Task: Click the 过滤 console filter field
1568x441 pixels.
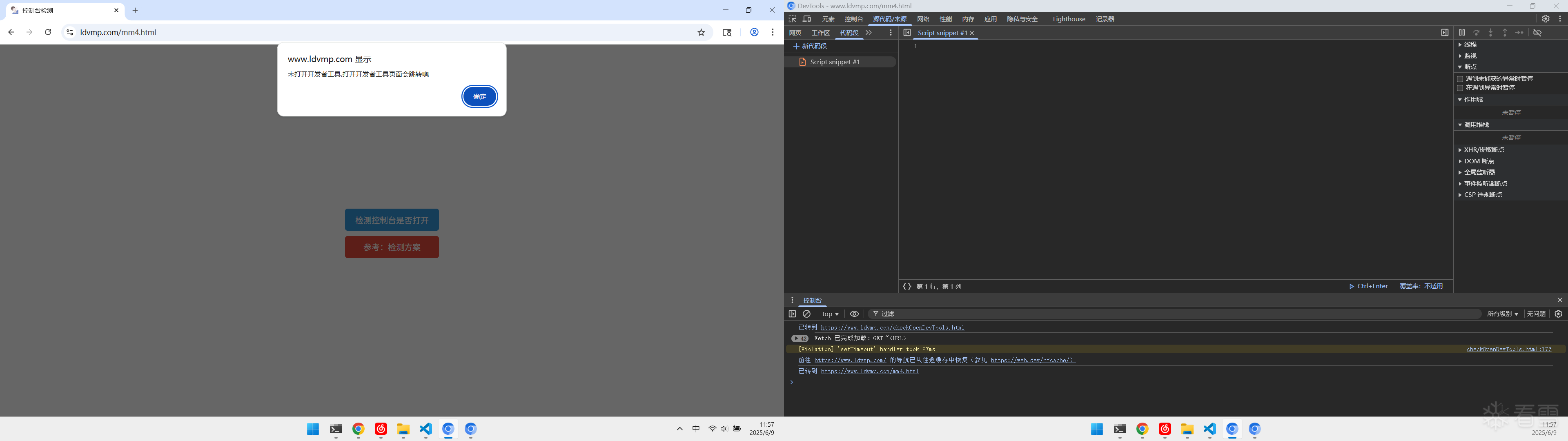Action: click(x=1175, y=314)
